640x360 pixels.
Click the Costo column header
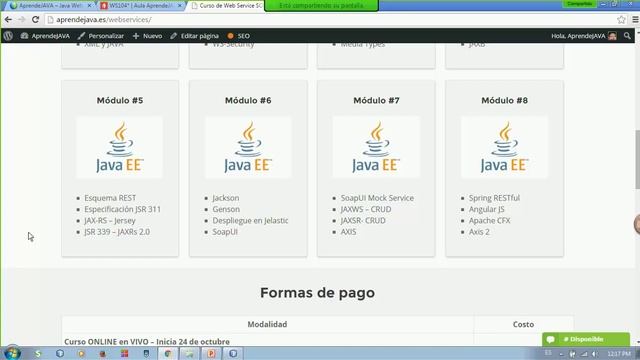click(523, 324)
